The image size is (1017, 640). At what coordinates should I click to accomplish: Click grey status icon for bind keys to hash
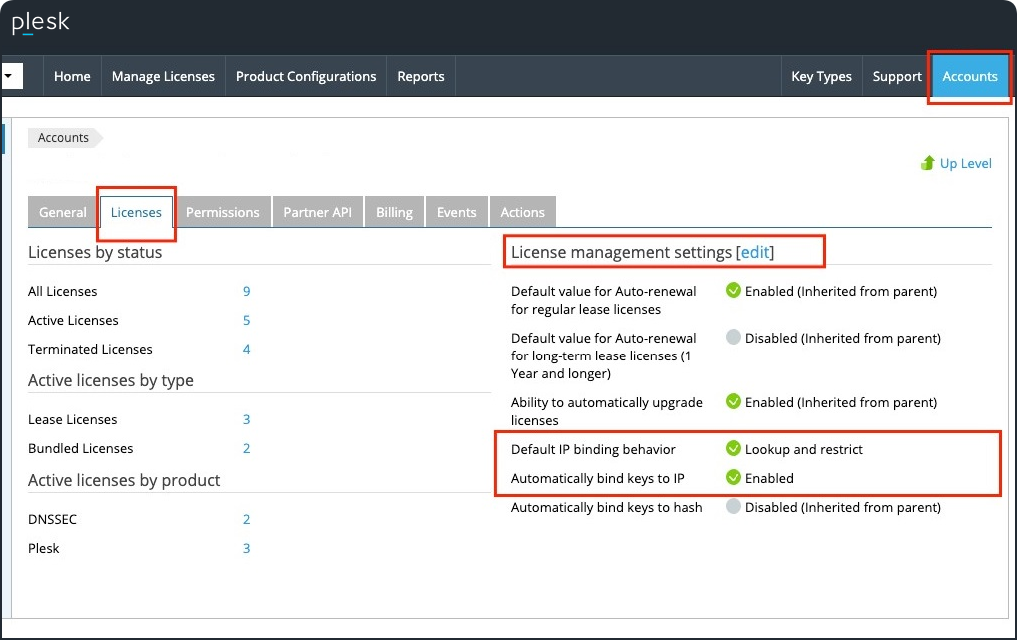tap(733, 507)
